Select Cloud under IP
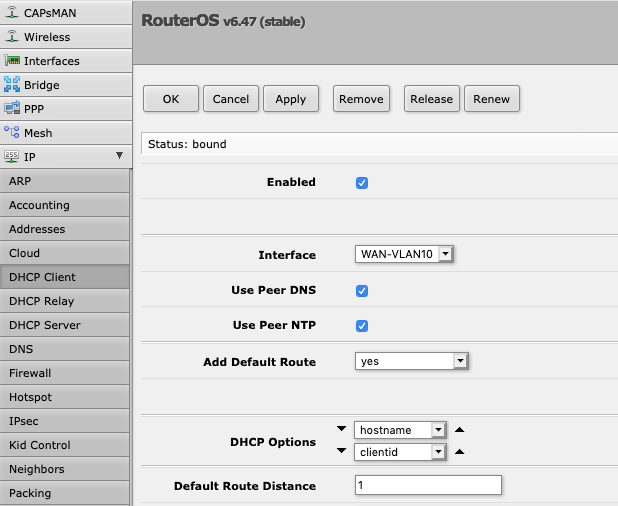 click(x=65, y=253)
